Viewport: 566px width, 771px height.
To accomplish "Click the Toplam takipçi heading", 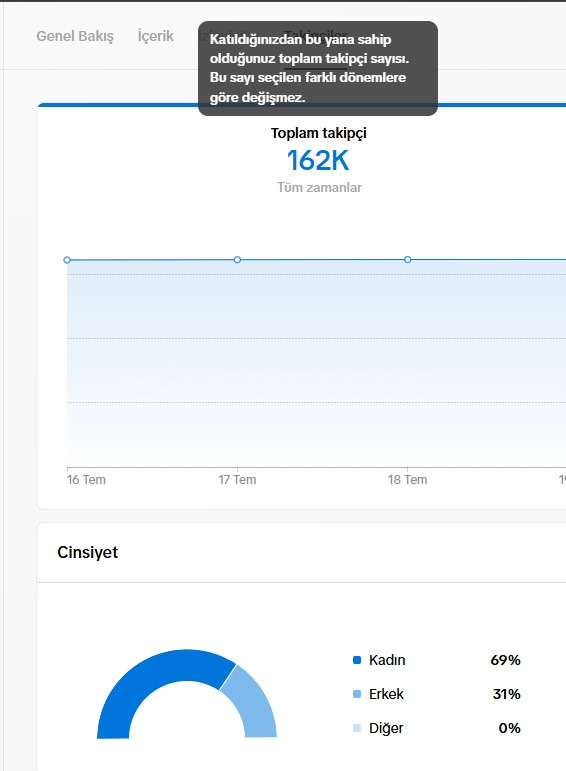I will 319,133.
